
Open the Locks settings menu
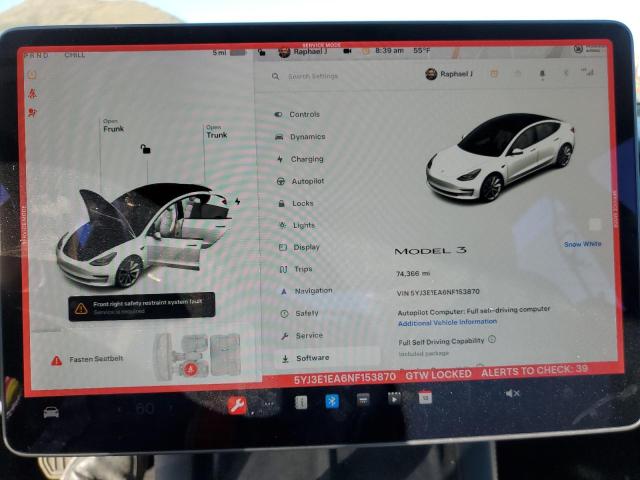pyautogui.click(x=296, y=203)
